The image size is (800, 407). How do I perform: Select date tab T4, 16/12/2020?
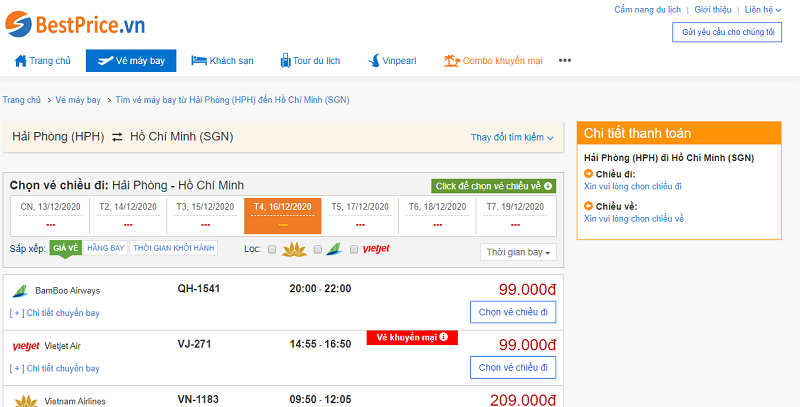point(283,216)
